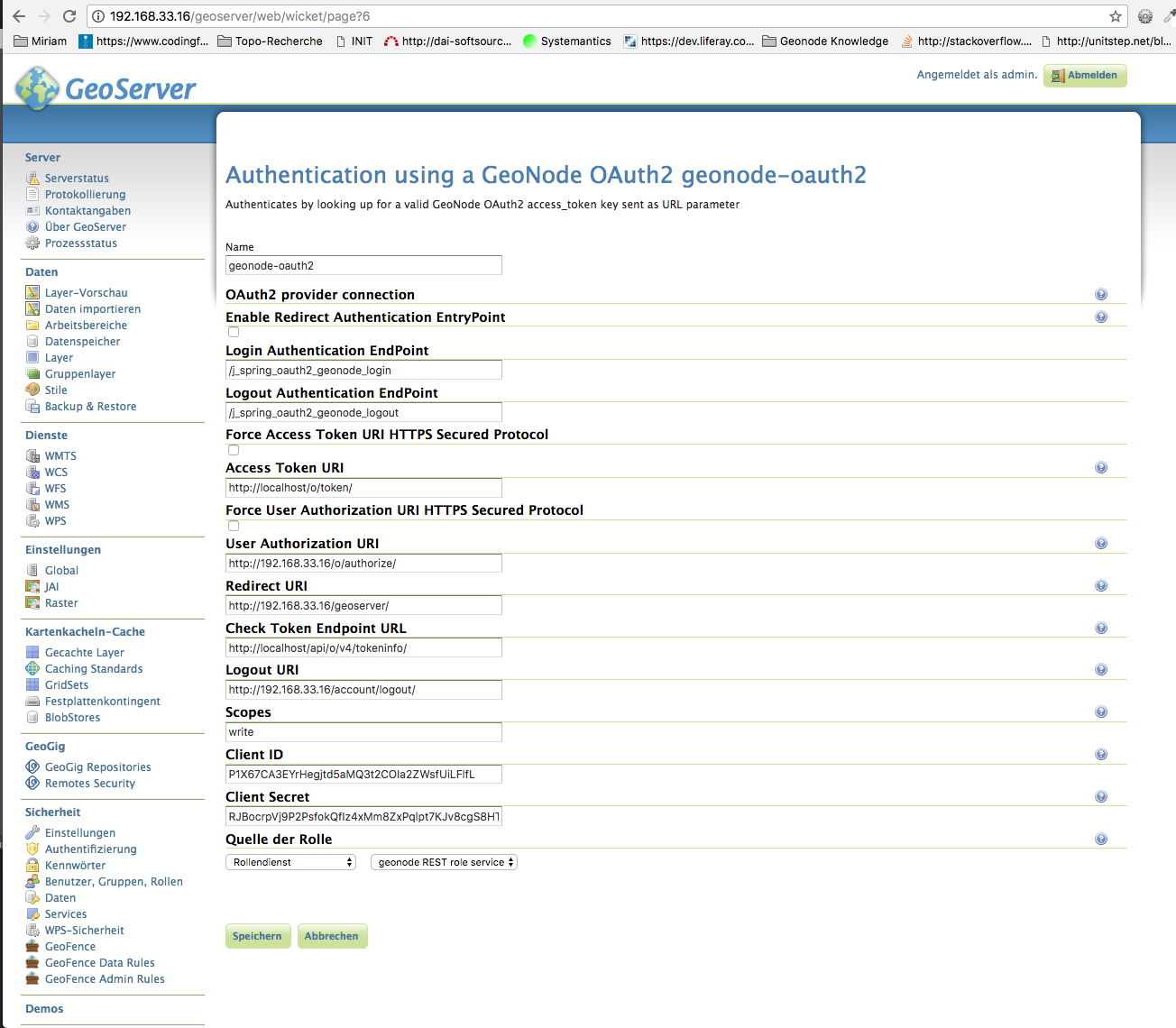Viewport: 1176px width, 1028px height.
Task: Open the Datenspeicher link
Action: click(82, 342)
